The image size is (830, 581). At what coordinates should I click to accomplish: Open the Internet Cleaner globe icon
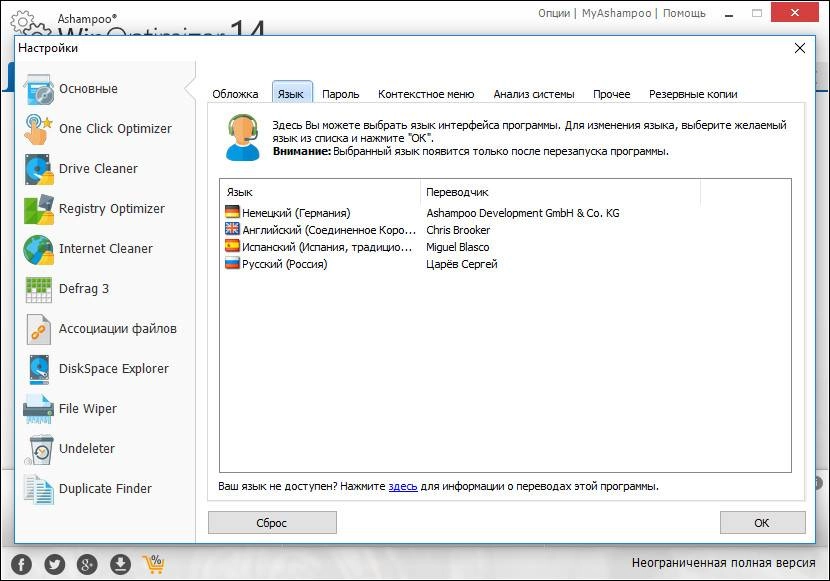tap(39, 249)
